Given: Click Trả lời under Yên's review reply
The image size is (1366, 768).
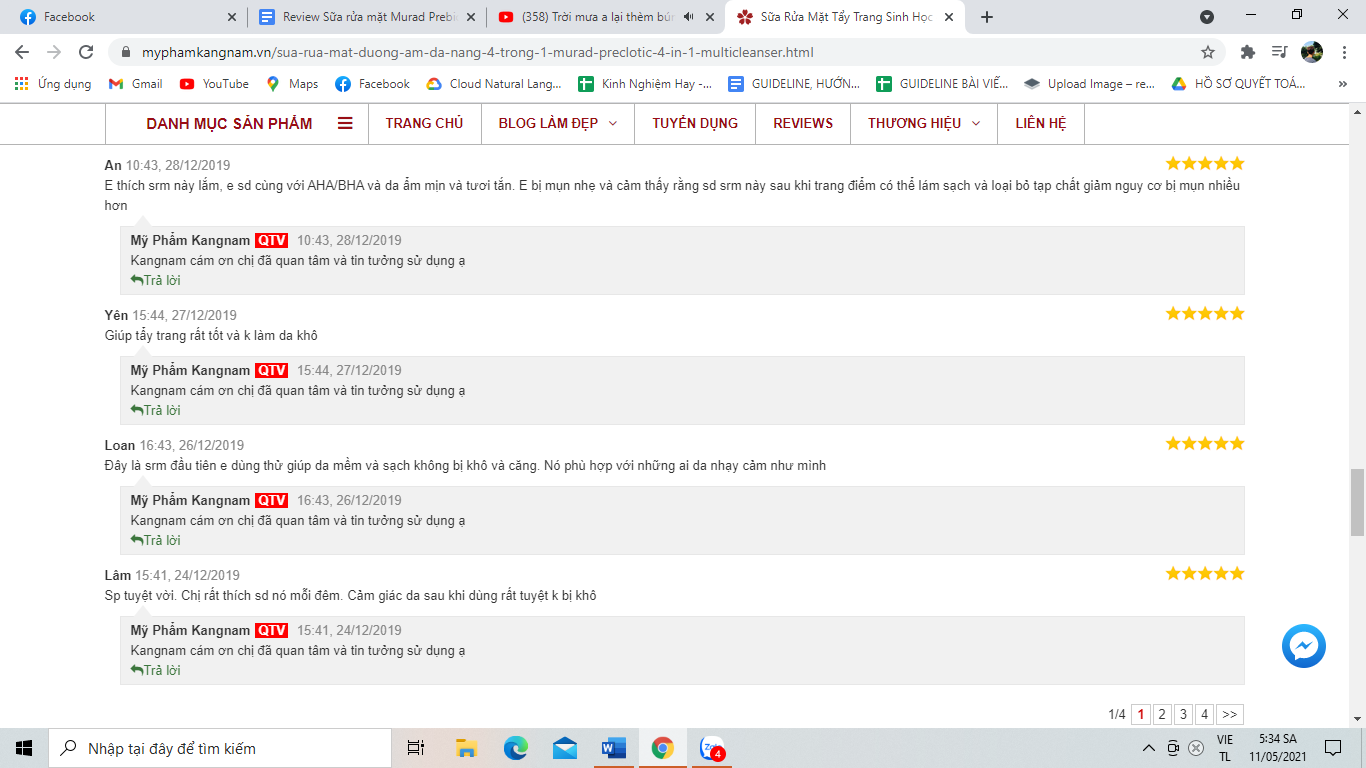Looking at the screenshot, I should (156, 410).
